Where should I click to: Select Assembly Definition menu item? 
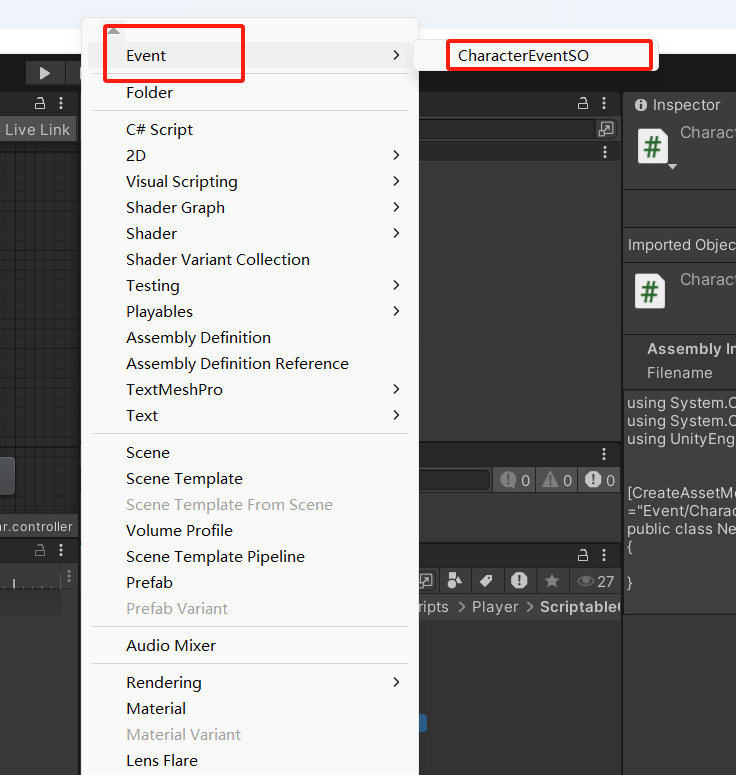click(249, 338)
